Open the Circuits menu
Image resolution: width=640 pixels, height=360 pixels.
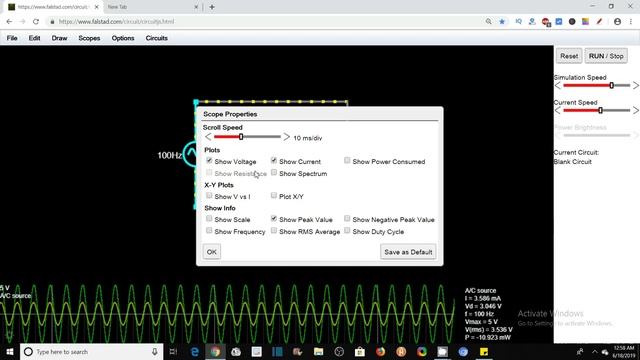(x=156, y=38)
